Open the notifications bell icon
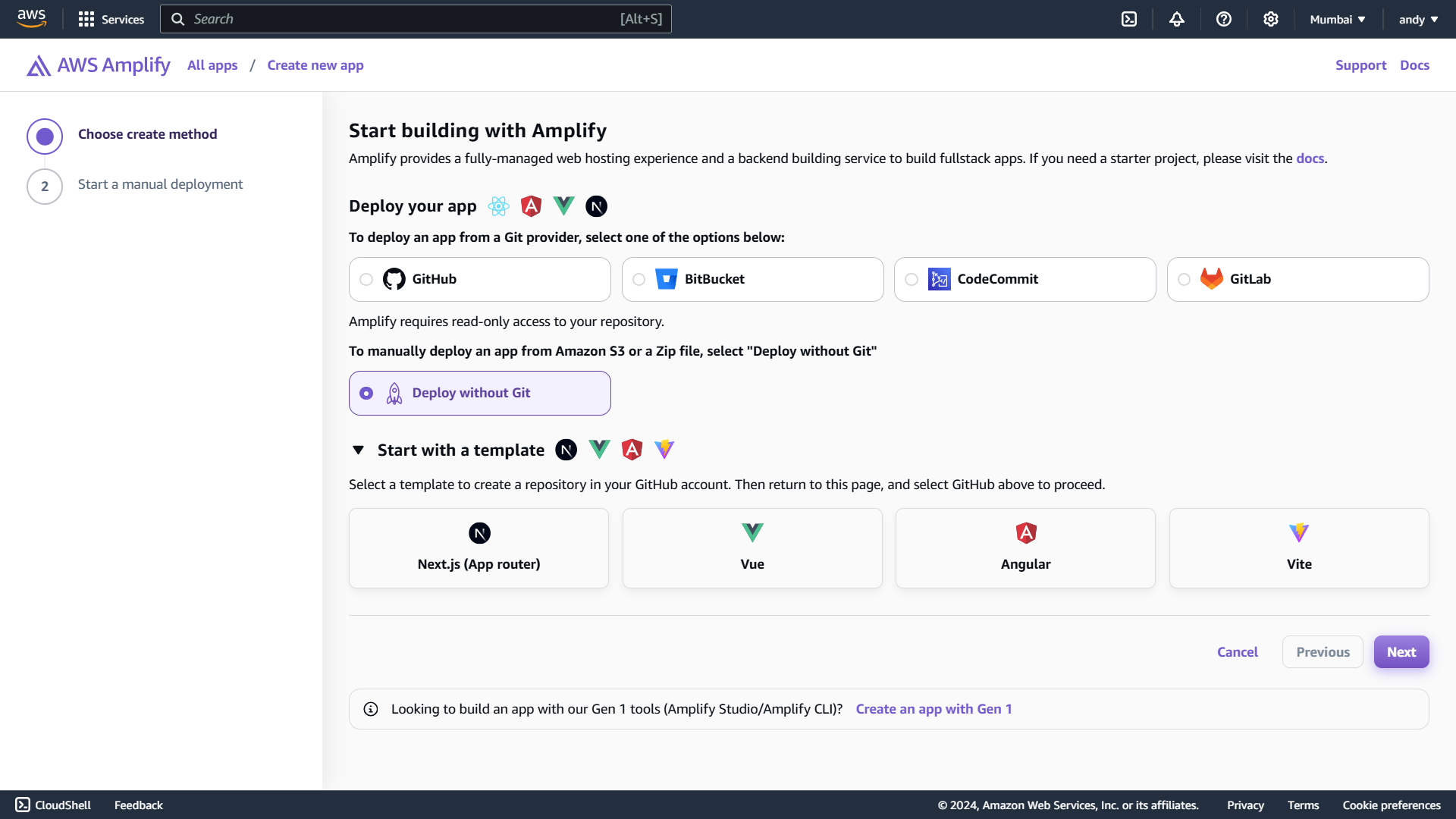 tap(1176, 19)
